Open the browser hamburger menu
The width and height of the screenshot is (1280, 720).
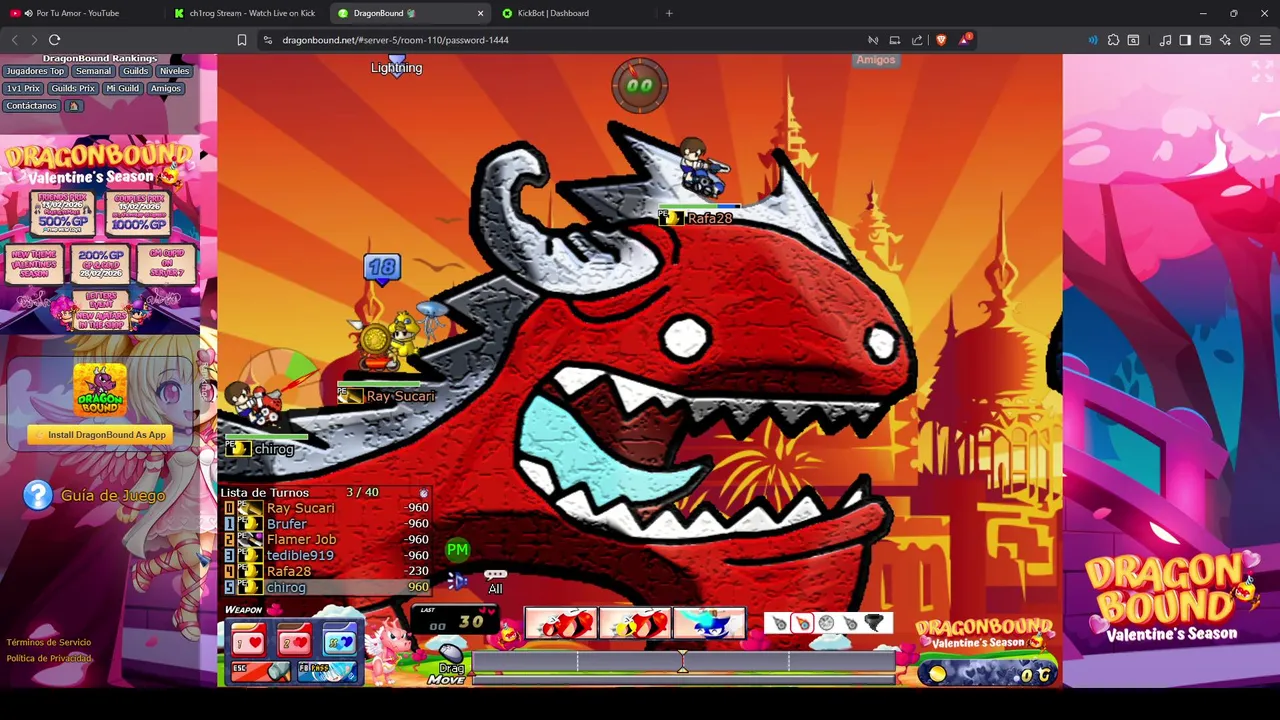[1265, 40]
